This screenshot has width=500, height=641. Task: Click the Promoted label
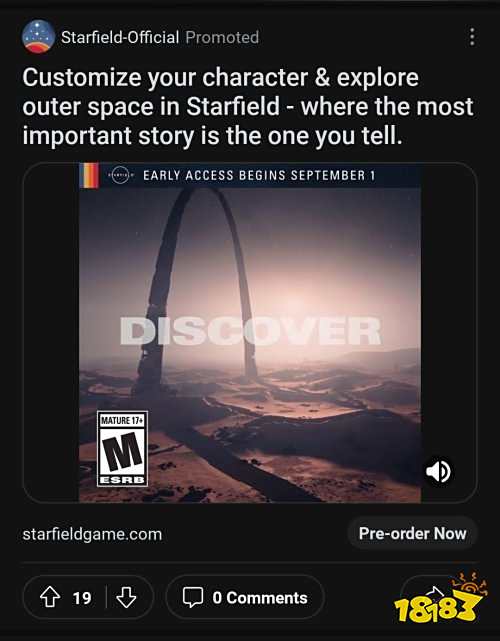tap(222, 38)
